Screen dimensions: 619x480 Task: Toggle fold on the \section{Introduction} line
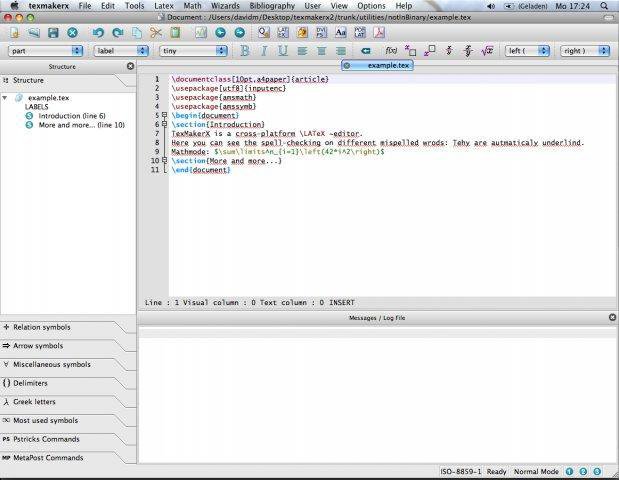[163, 124]
